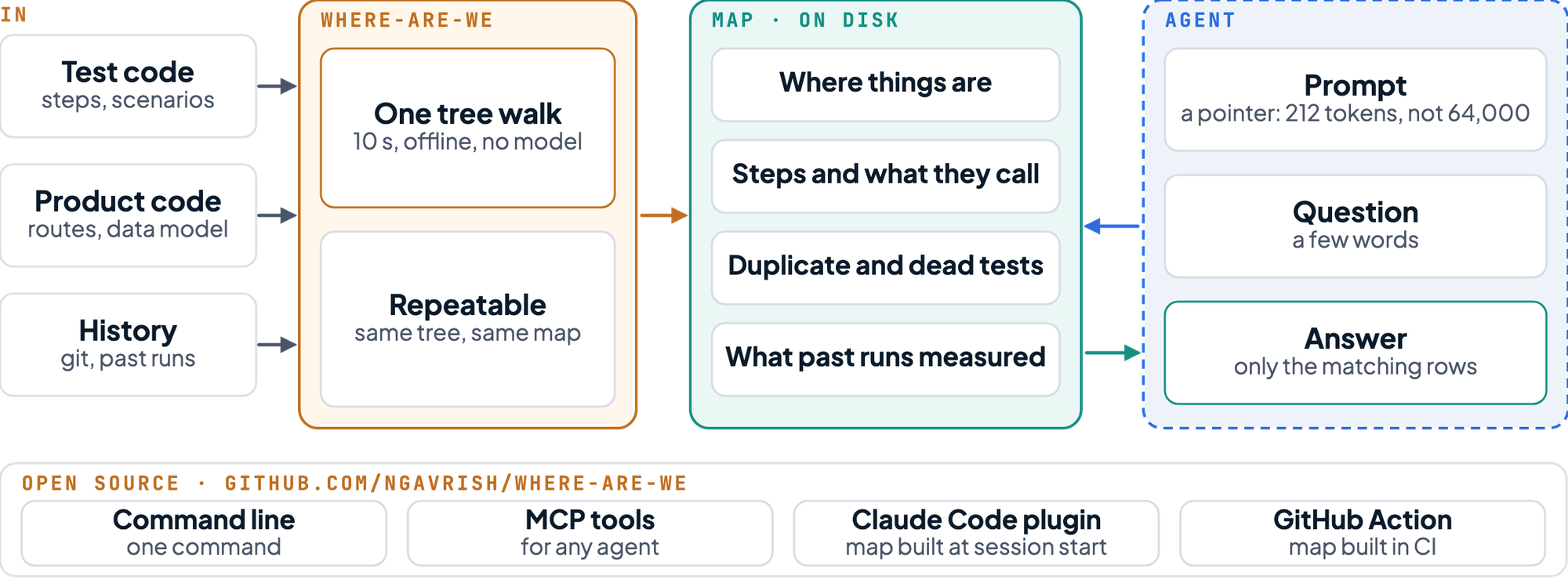Open the MCP tools card
Viewport: 1568px width, 579px height.
(x=590, y=533)
